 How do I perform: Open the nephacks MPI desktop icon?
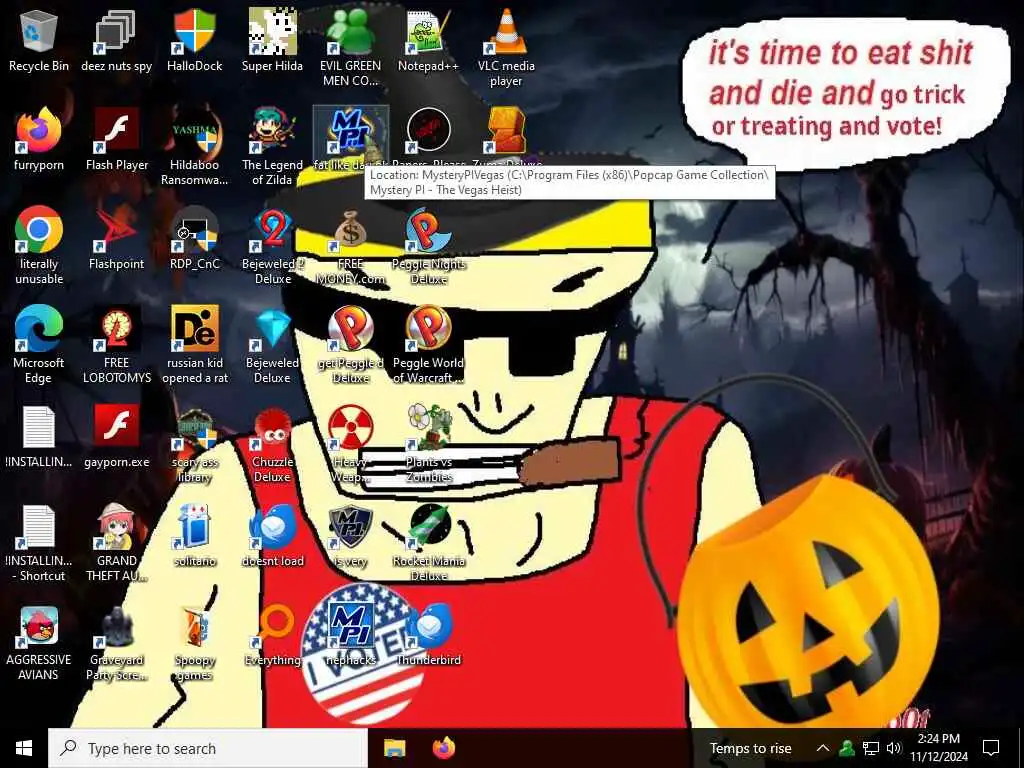point(350,634)
